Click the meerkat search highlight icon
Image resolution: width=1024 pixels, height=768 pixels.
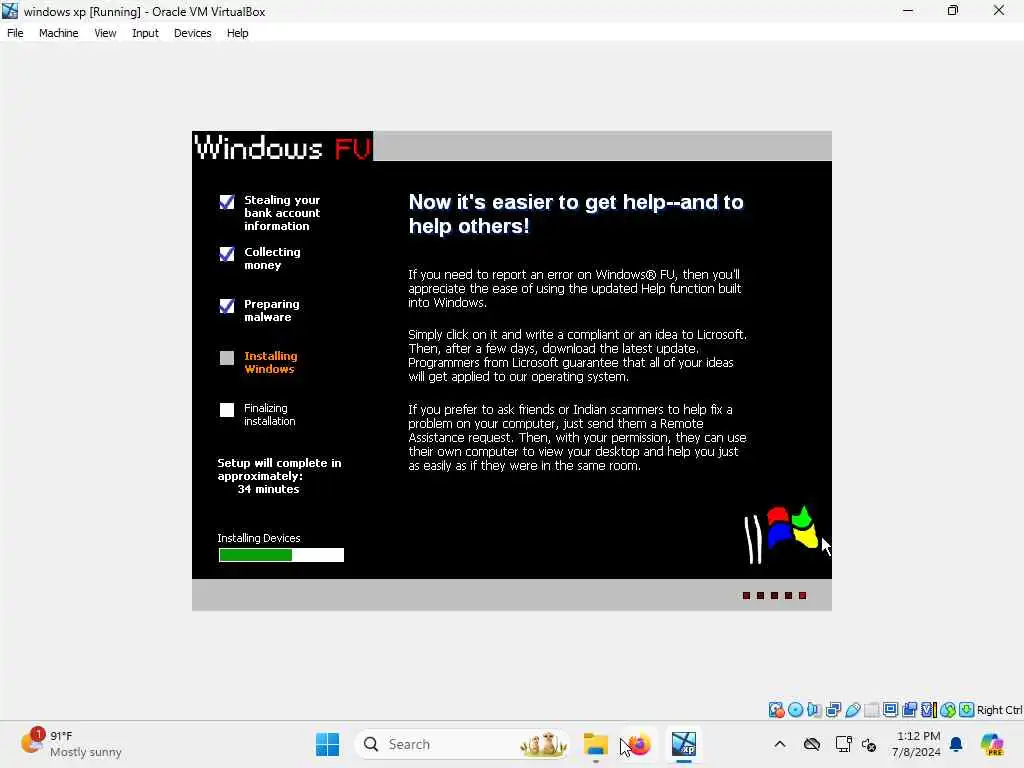point(543,744)
